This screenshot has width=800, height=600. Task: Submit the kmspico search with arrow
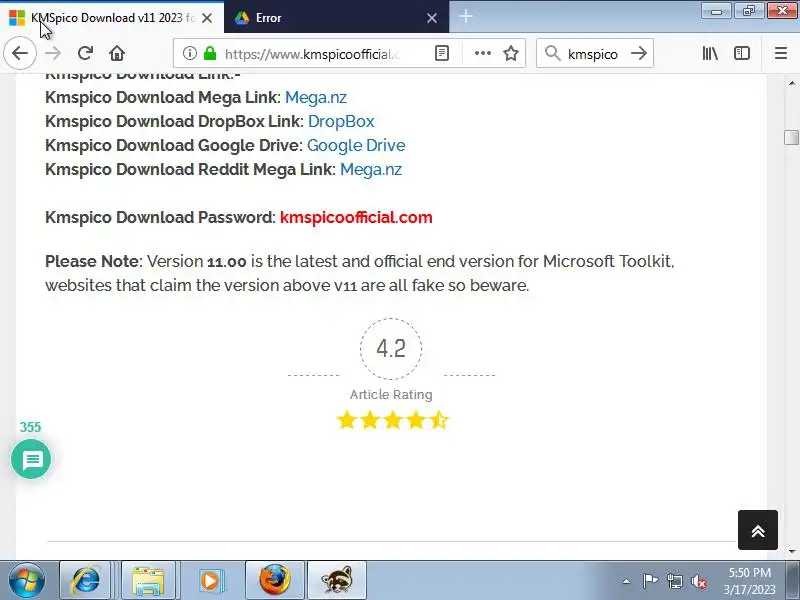(639, 53)
